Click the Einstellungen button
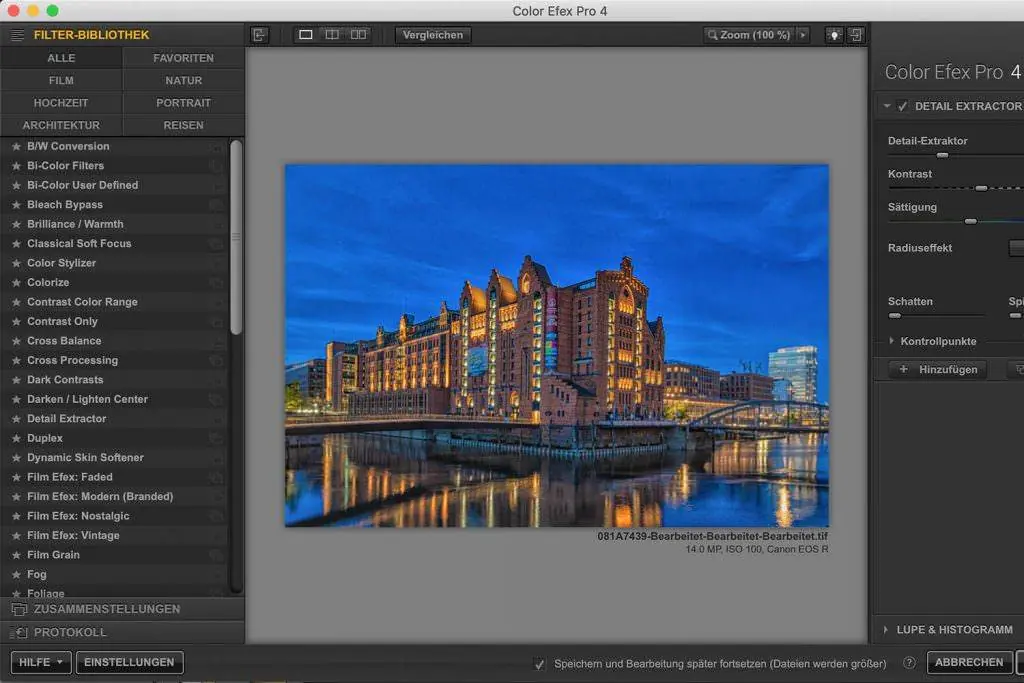The height and width of the screenshot is (683, 1024). click(130, 662)
